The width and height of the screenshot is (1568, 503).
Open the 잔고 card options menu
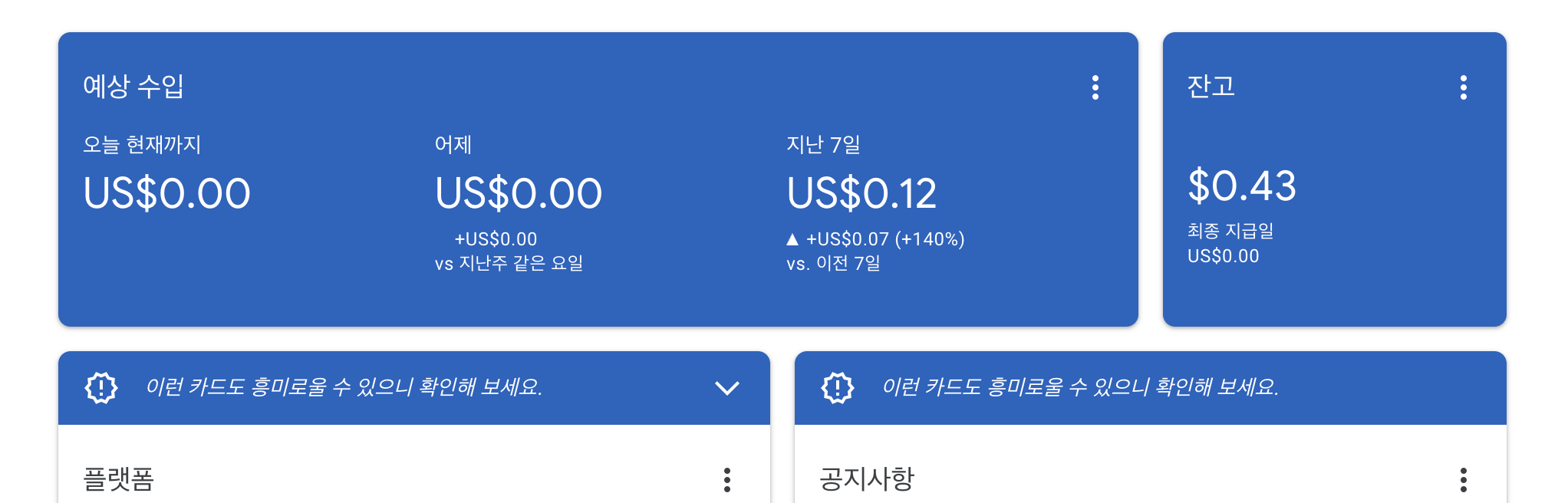[x=1464, y=88]
